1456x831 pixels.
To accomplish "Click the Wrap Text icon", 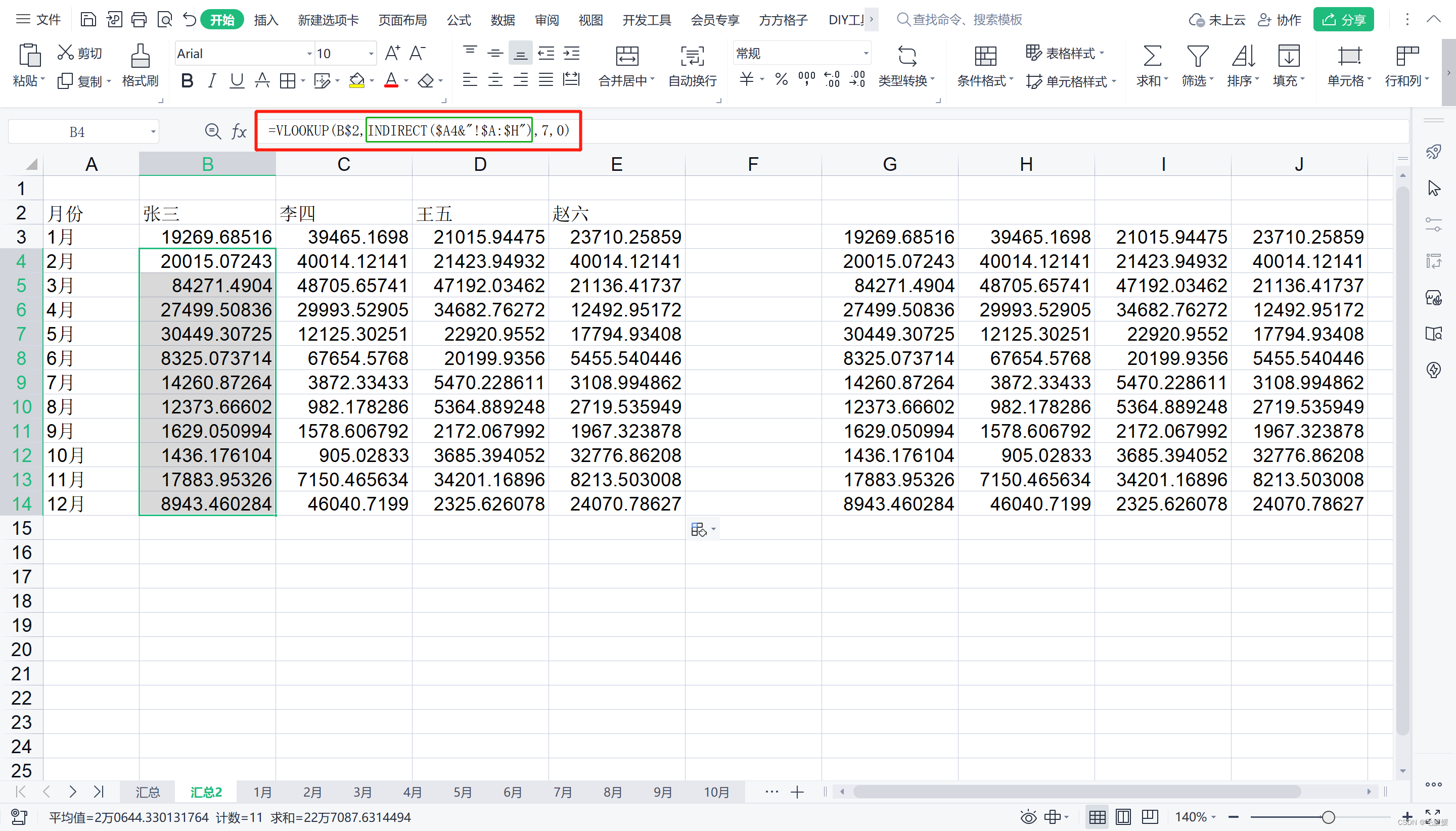I will (692, 56).
